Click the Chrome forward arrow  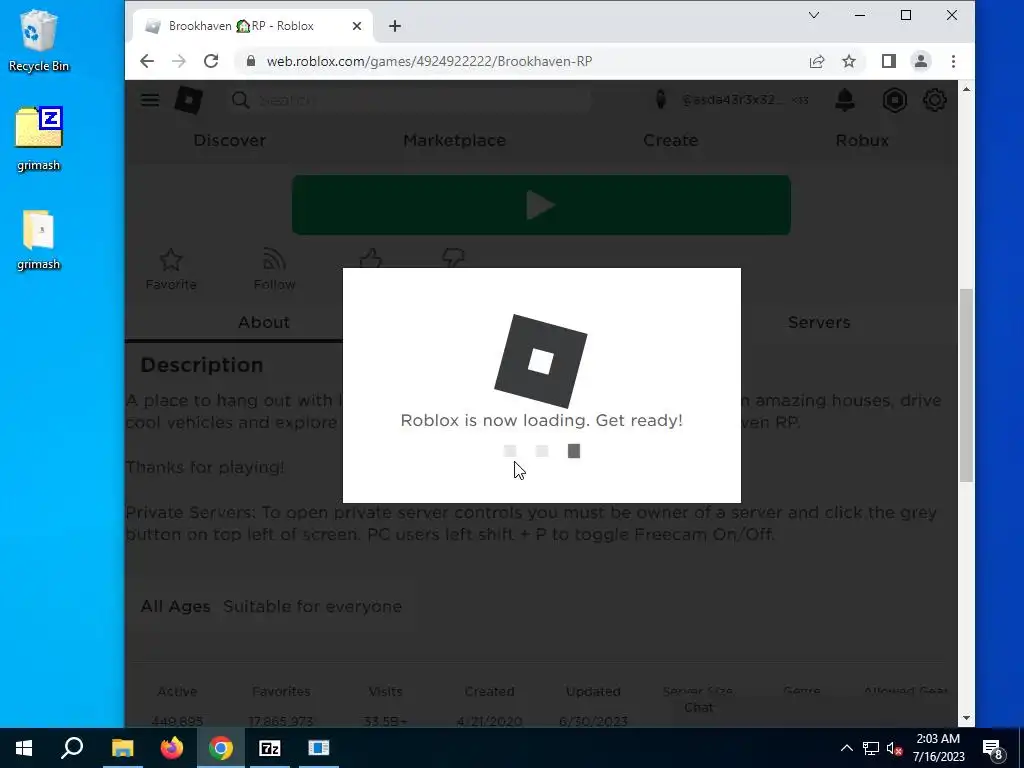[178, 61]
